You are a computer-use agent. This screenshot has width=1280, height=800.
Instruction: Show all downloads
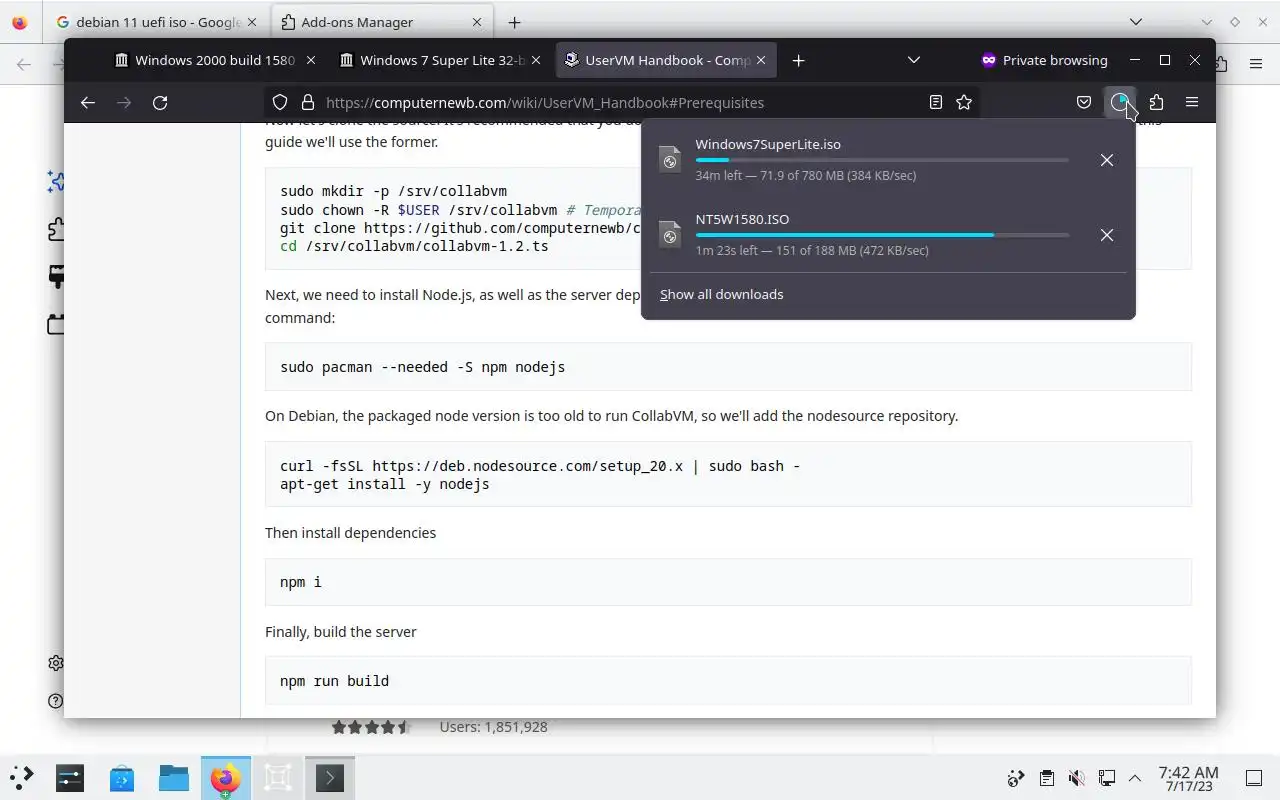[x=721, y=294]
